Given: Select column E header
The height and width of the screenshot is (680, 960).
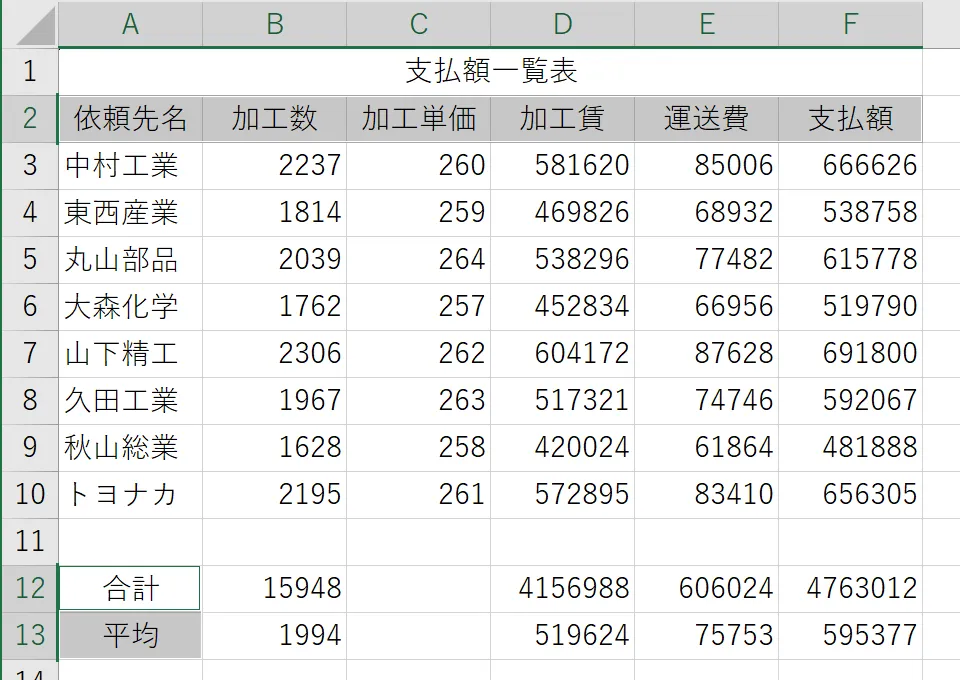Looking at the screenshot, I should pyautogui.click(x=706, y=24).
